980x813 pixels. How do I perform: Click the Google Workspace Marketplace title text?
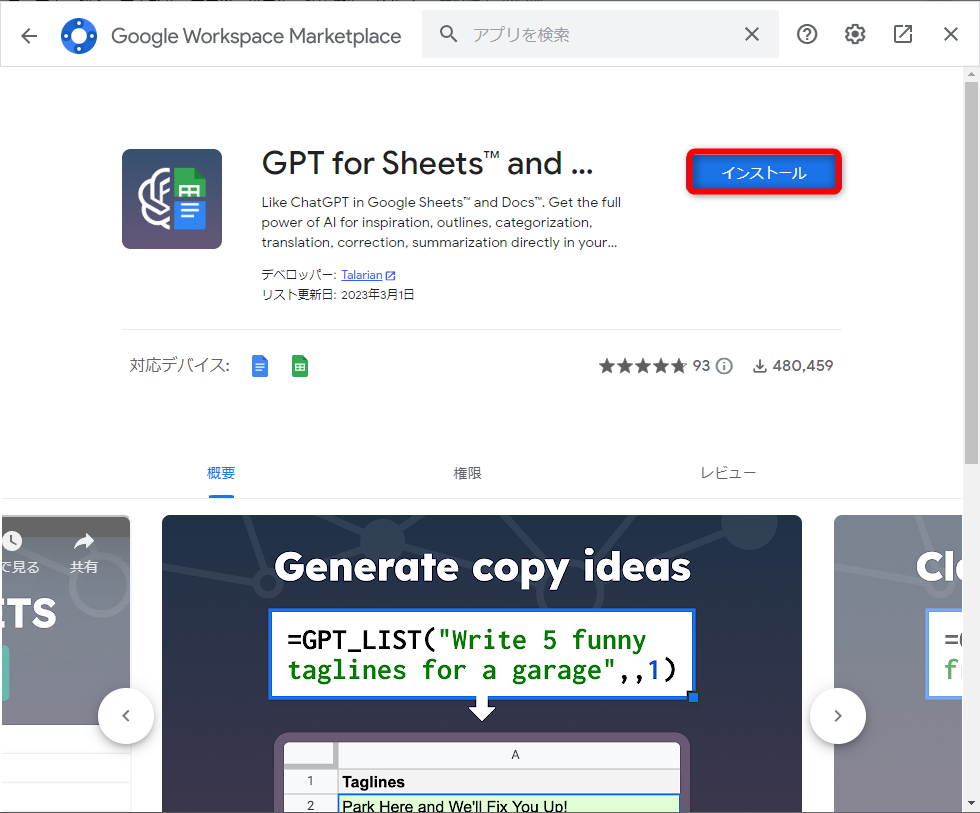(x=256, y=36)
